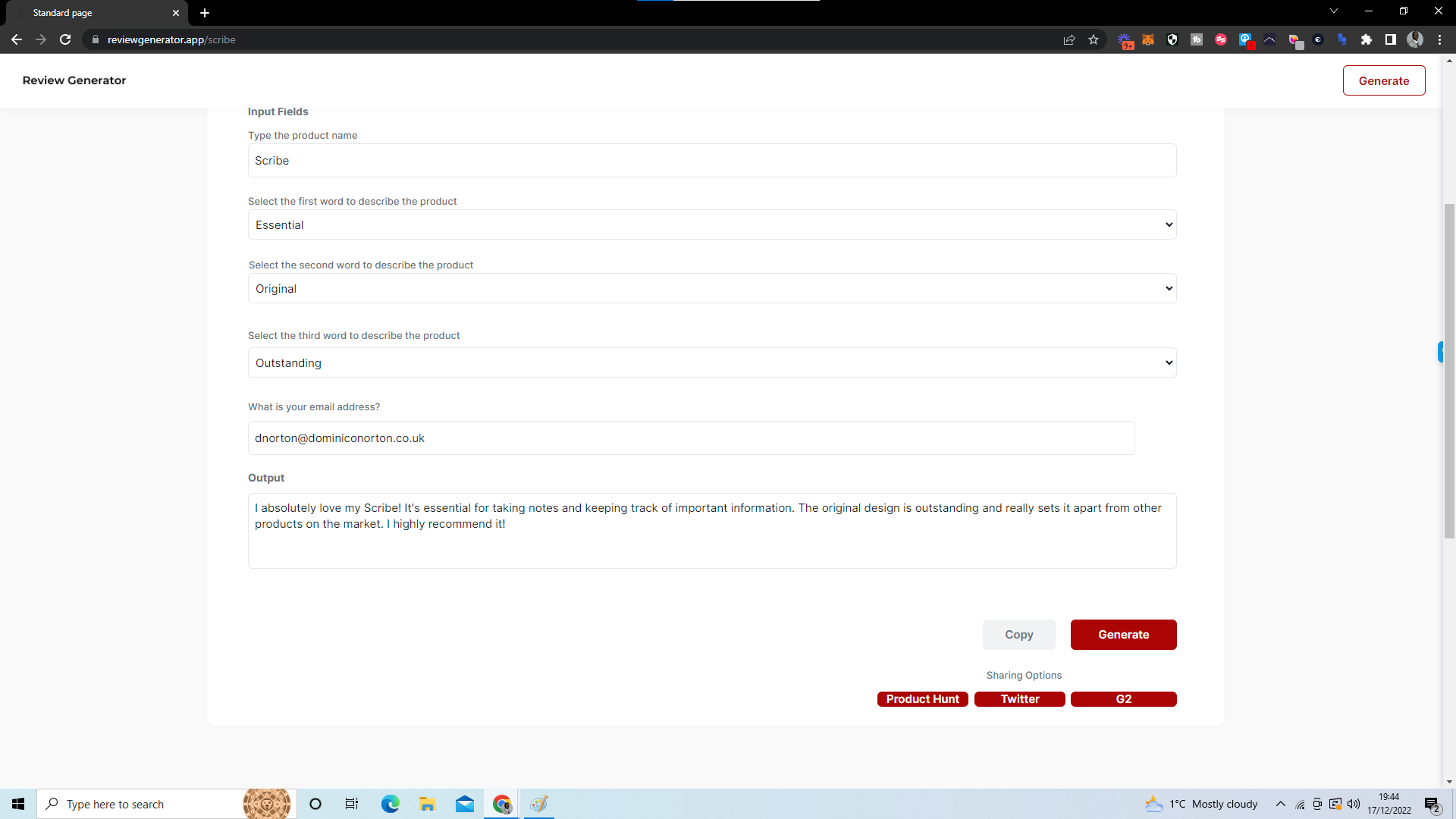
Task: Click the 'Output' heading
Action: (266, 478)
